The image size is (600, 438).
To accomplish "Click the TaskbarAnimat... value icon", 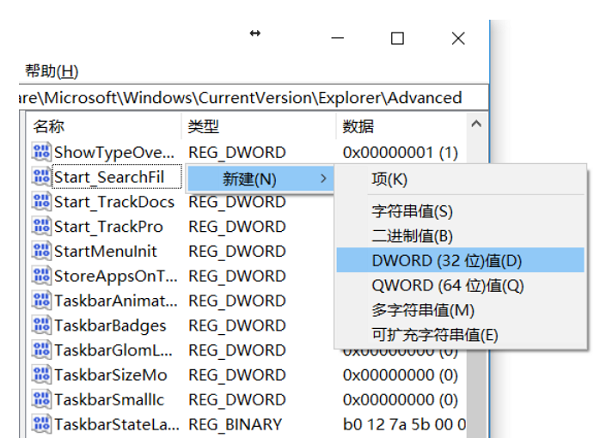I will coord(41,301).
